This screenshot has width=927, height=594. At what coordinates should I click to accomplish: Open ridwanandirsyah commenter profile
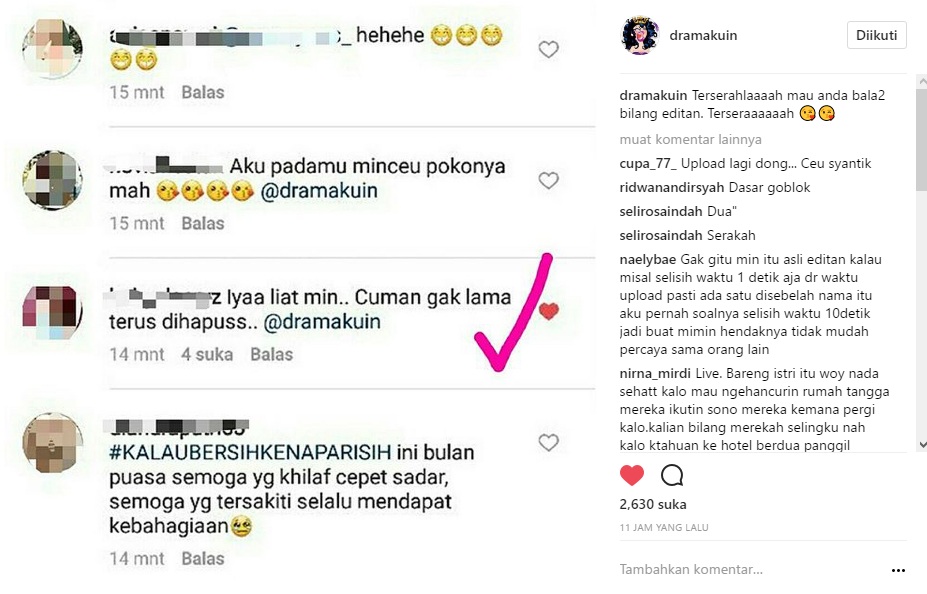click(x=672, y=187)
